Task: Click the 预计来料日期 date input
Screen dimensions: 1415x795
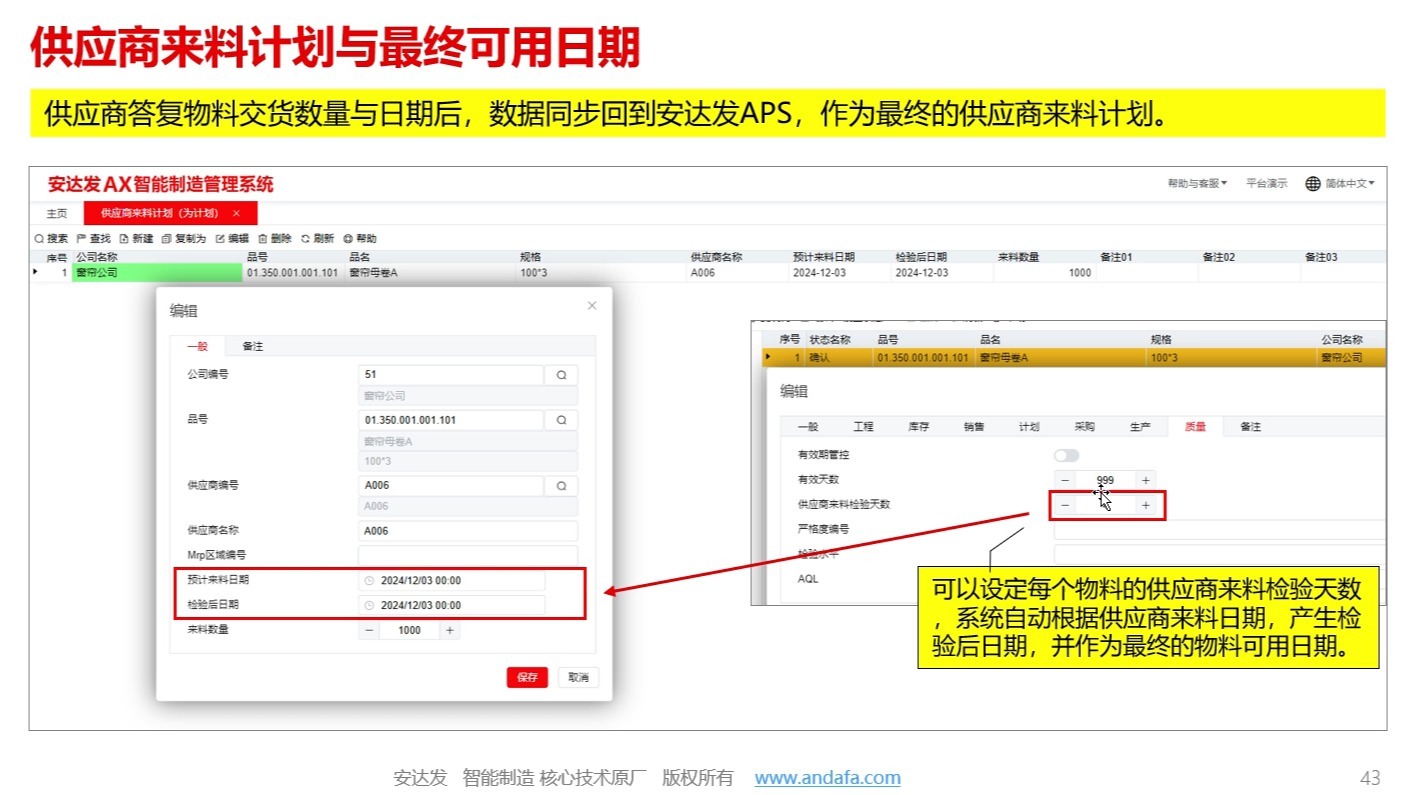Action: pos(452,580)
